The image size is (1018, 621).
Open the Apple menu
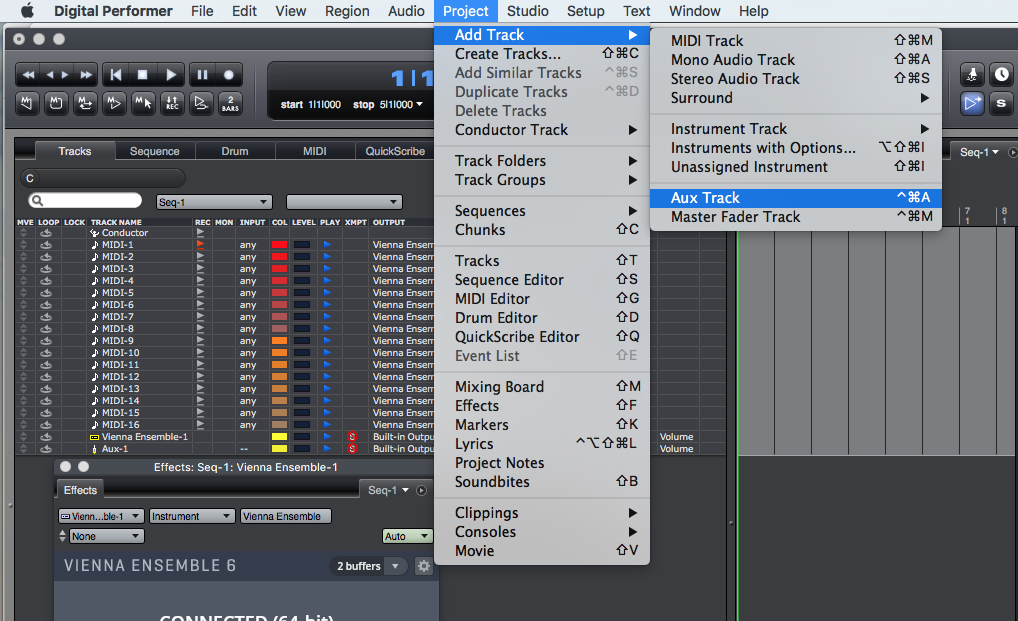[27, 11]
